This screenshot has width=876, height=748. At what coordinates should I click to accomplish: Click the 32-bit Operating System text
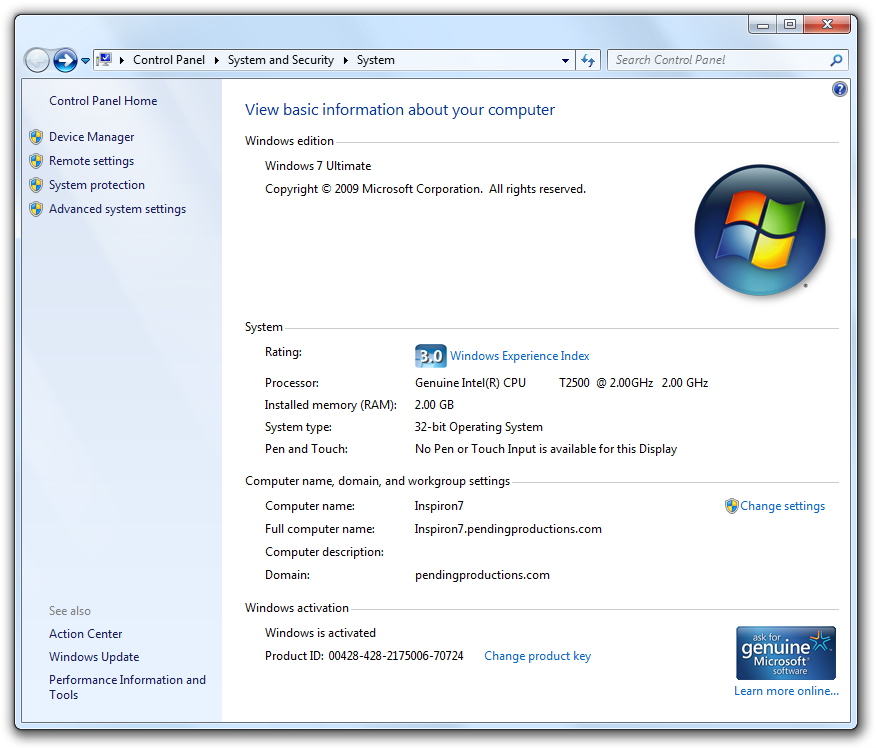478,427
